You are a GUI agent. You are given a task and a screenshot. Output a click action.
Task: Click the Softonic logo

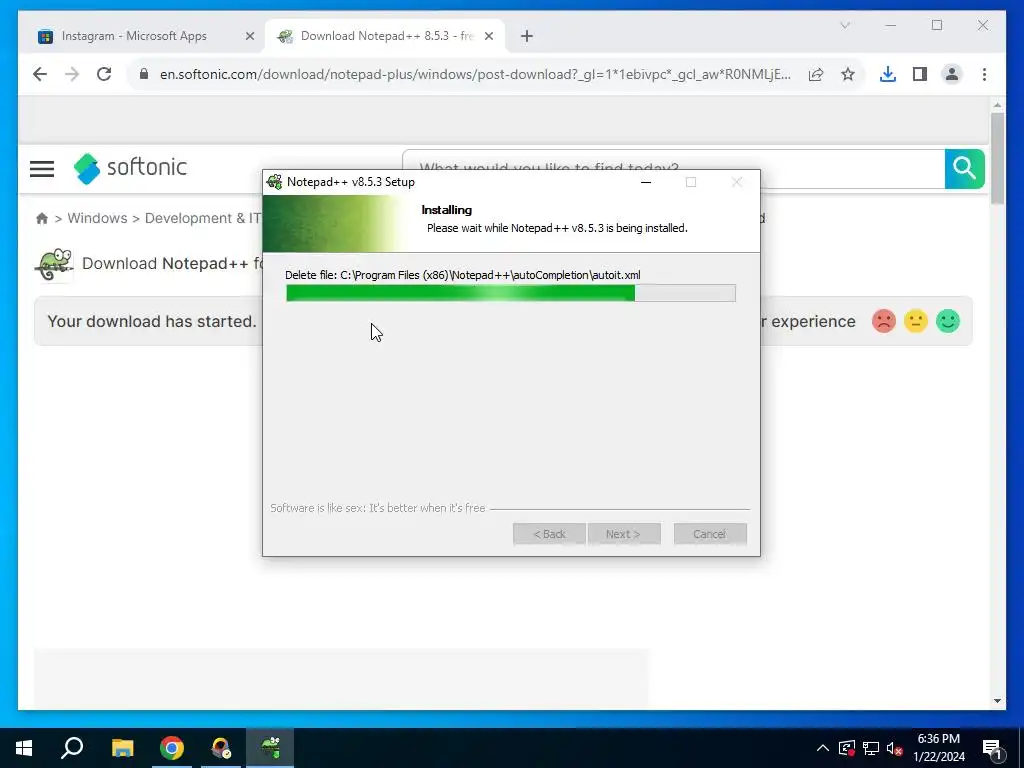[130, 168]
